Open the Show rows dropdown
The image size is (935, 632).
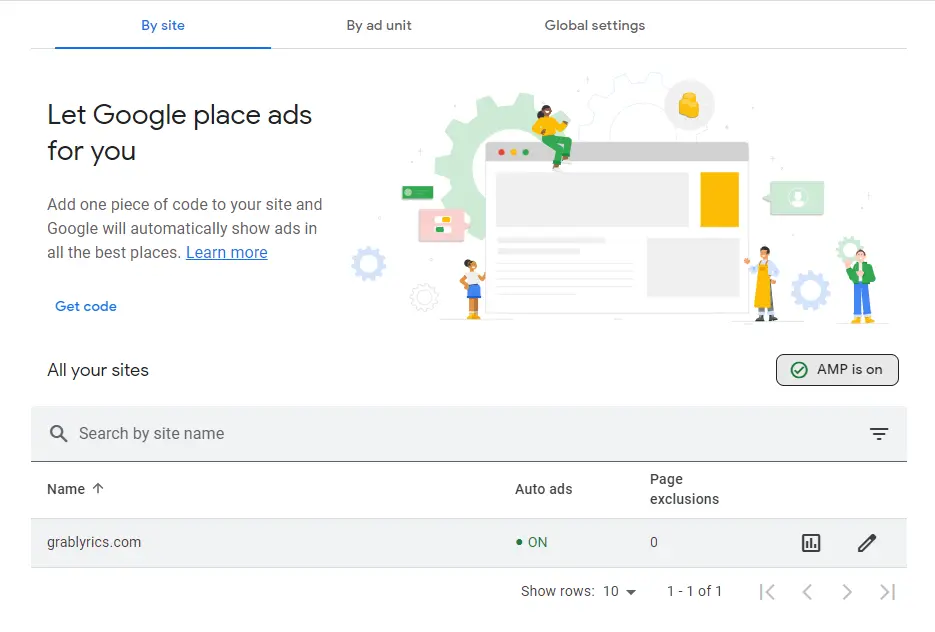(620, 591)
